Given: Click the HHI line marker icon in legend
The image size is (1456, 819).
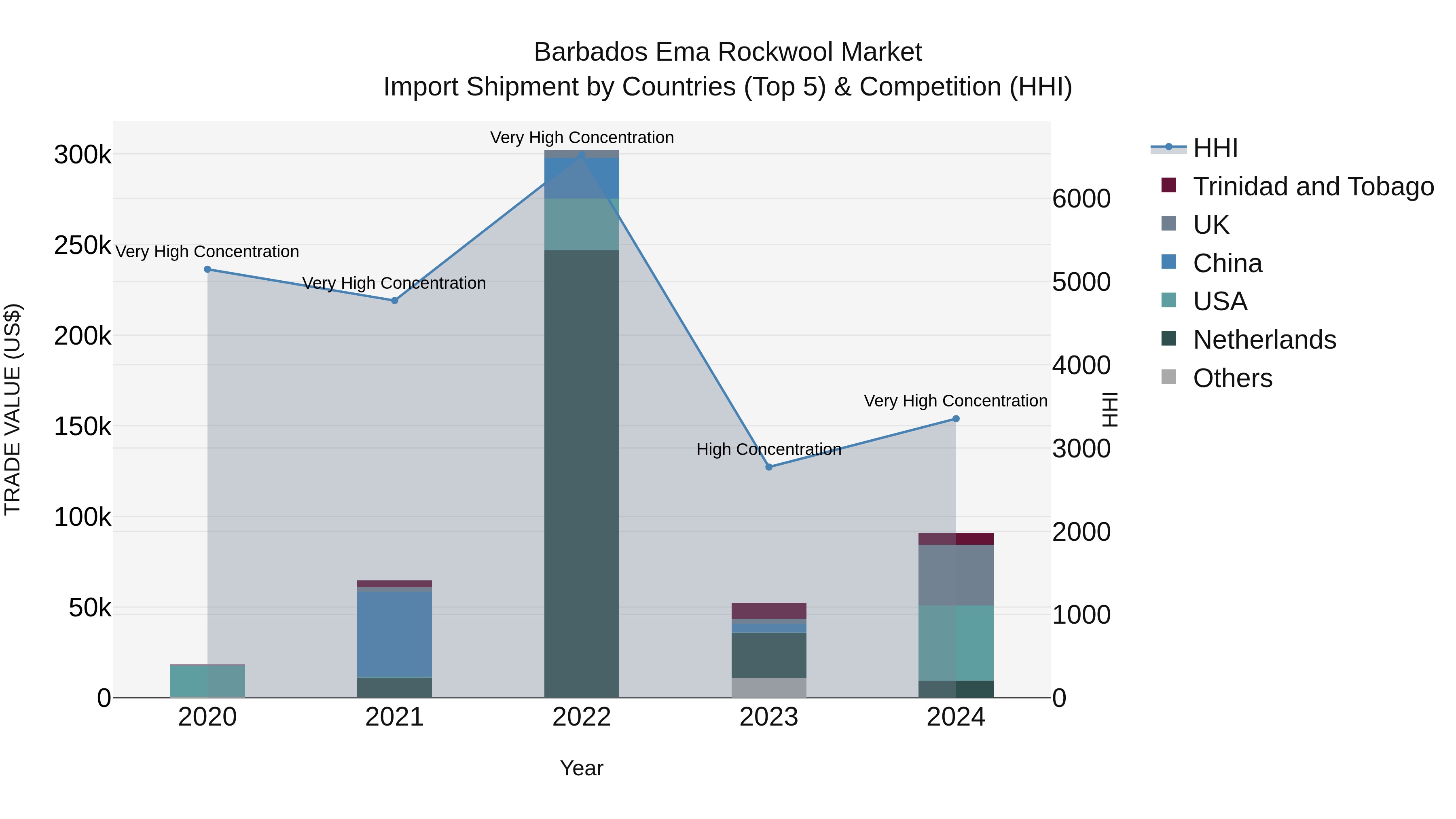Looking at the screenshot, I should (1168, 147).
